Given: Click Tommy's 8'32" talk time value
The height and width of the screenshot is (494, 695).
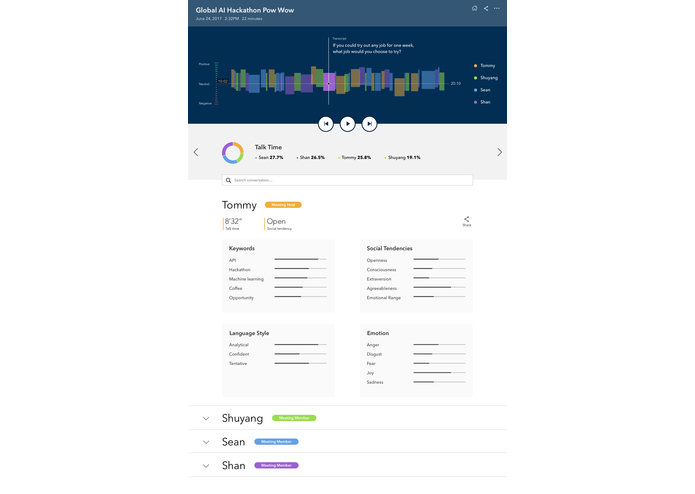Looking at the screenshot, I should (233, 221).
